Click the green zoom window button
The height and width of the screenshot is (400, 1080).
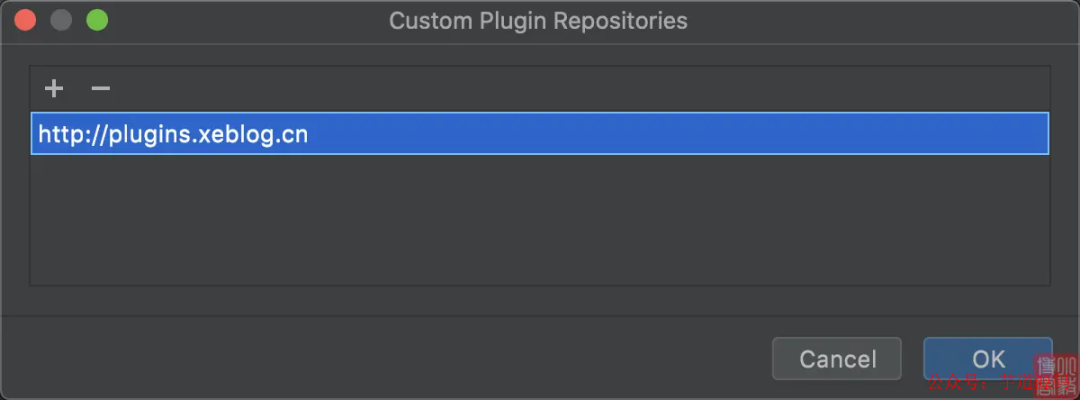97,20
